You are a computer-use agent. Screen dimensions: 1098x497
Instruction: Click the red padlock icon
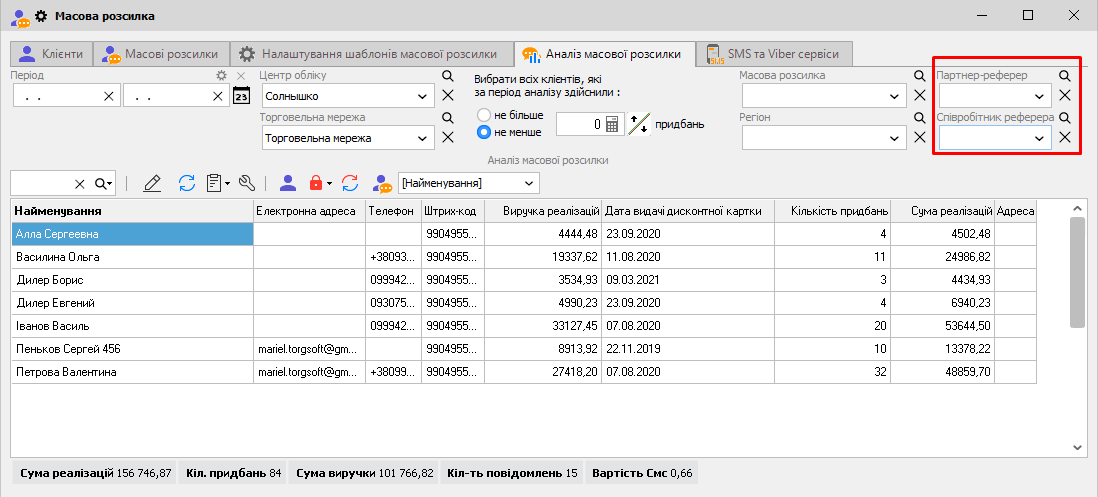click(316, 183)
